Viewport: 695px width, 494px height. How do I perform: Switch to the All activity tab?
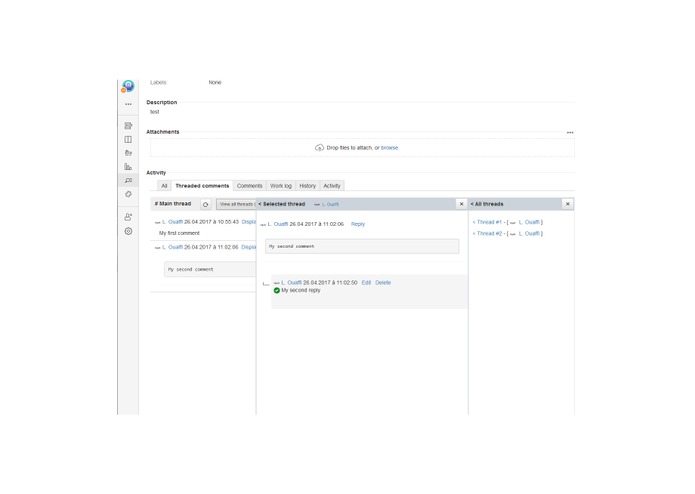[164, 186]
